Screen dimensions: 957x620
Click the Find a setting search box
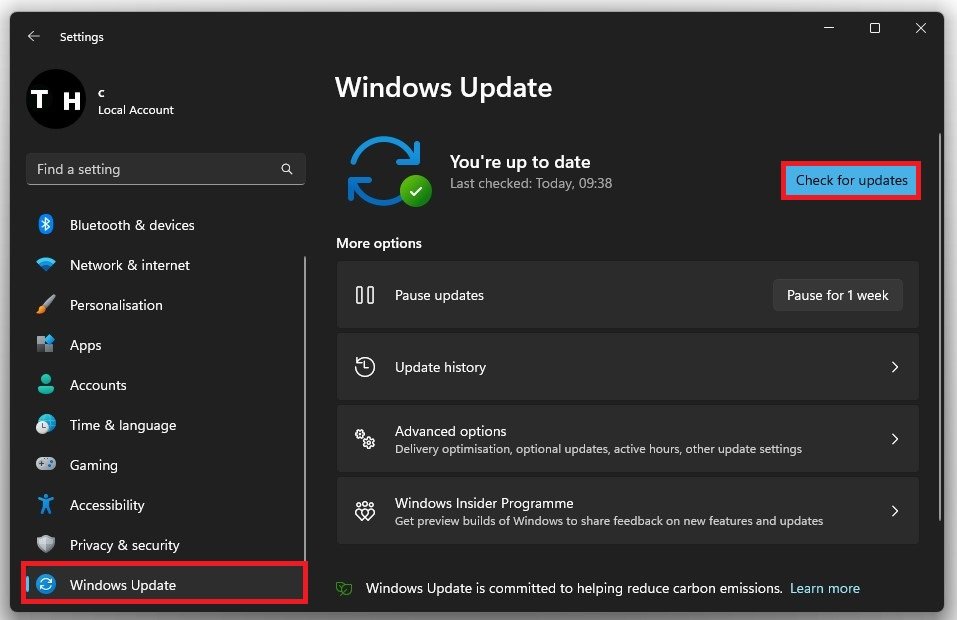point(155,170)
